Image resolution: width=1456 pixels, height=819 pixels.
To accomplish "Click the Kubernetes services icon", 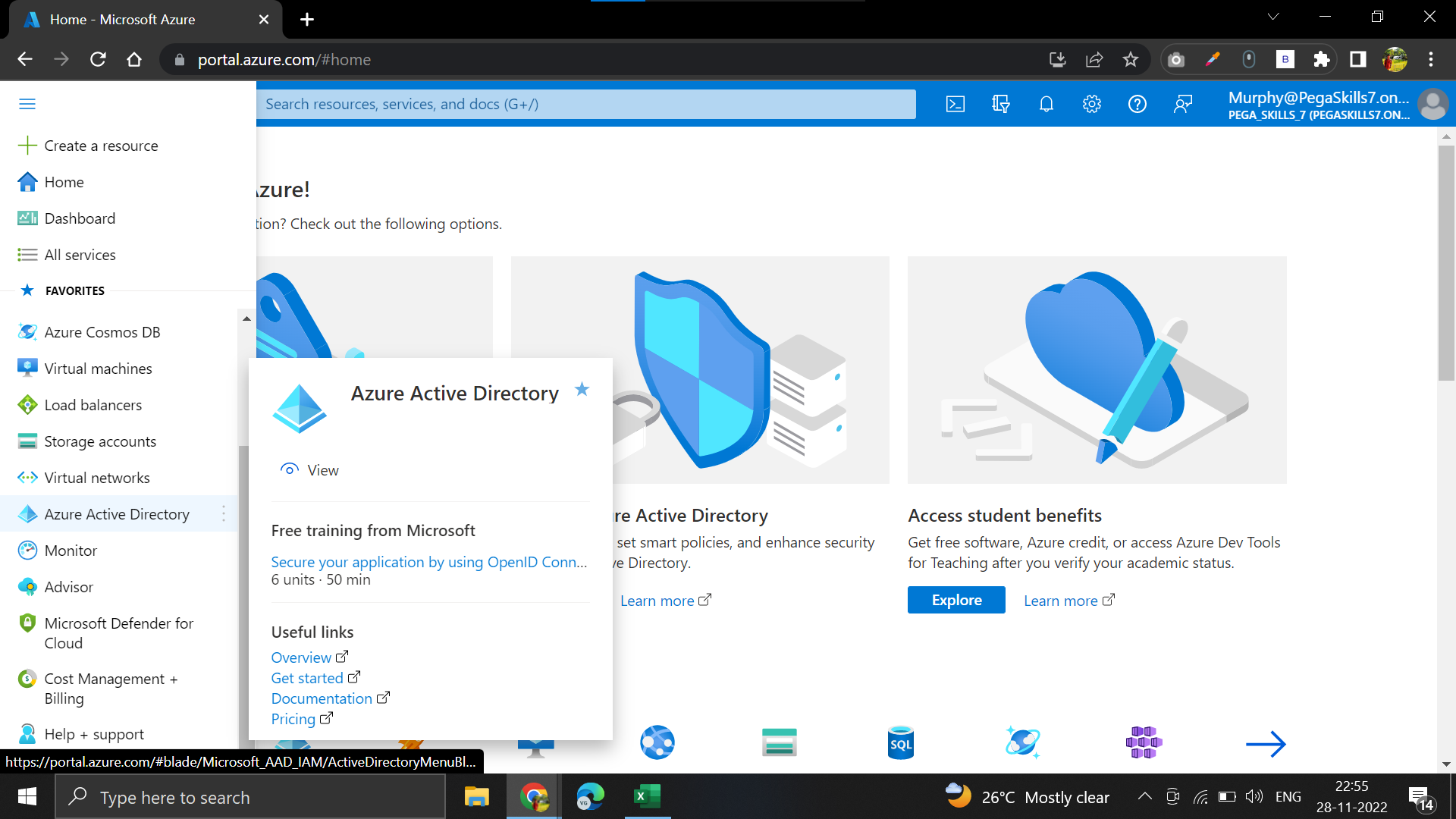I will coord(1144,743).
